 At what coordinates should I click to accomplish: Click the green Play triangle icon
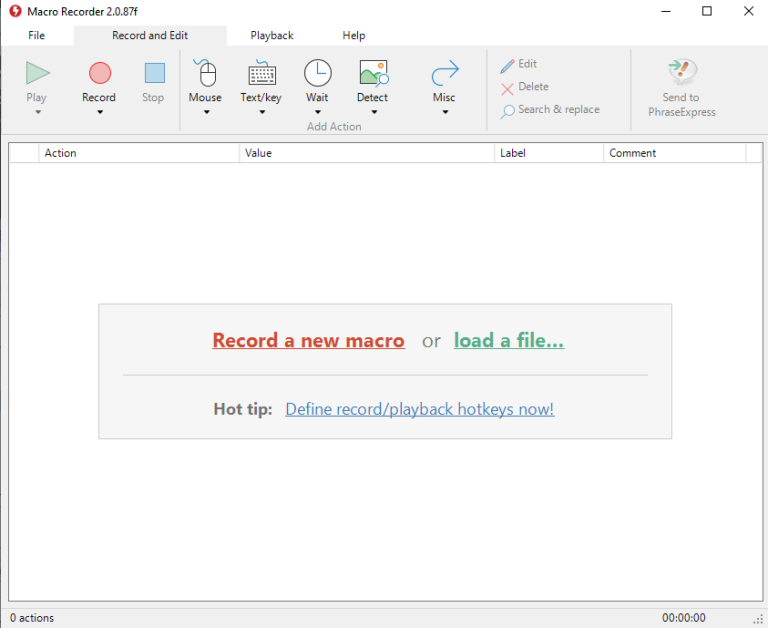tap(38, 73)
